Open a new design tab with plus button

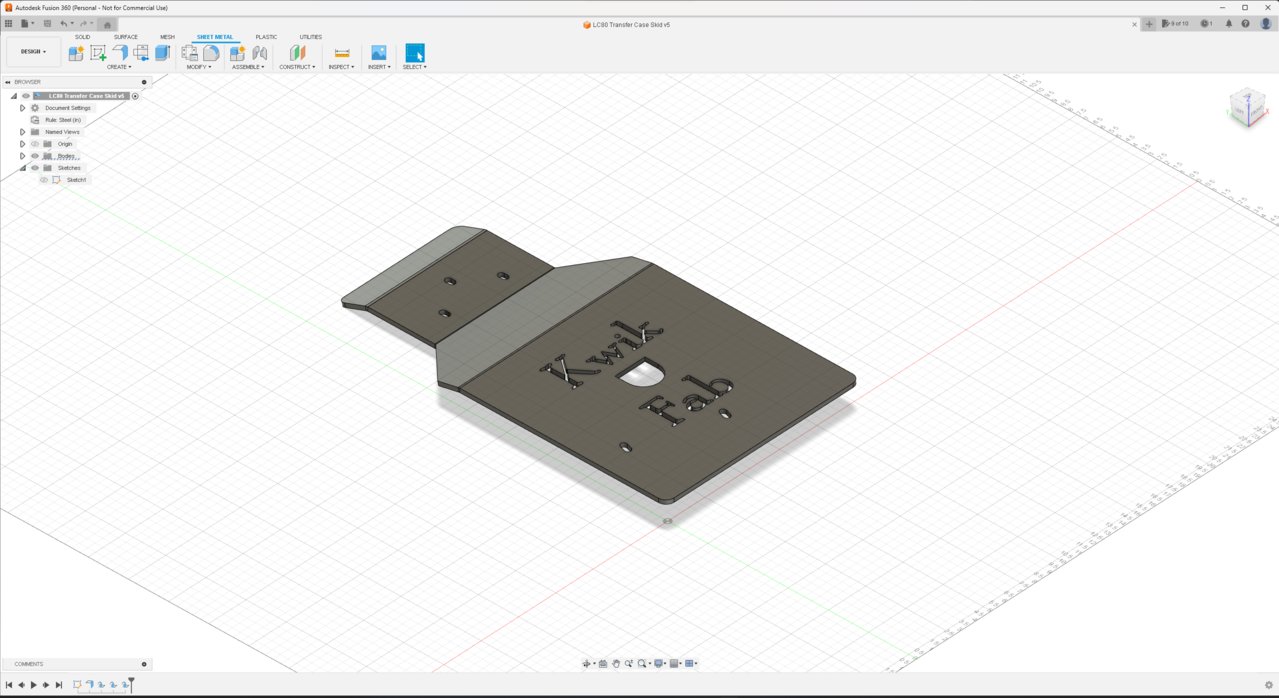tap(1149, 24)
